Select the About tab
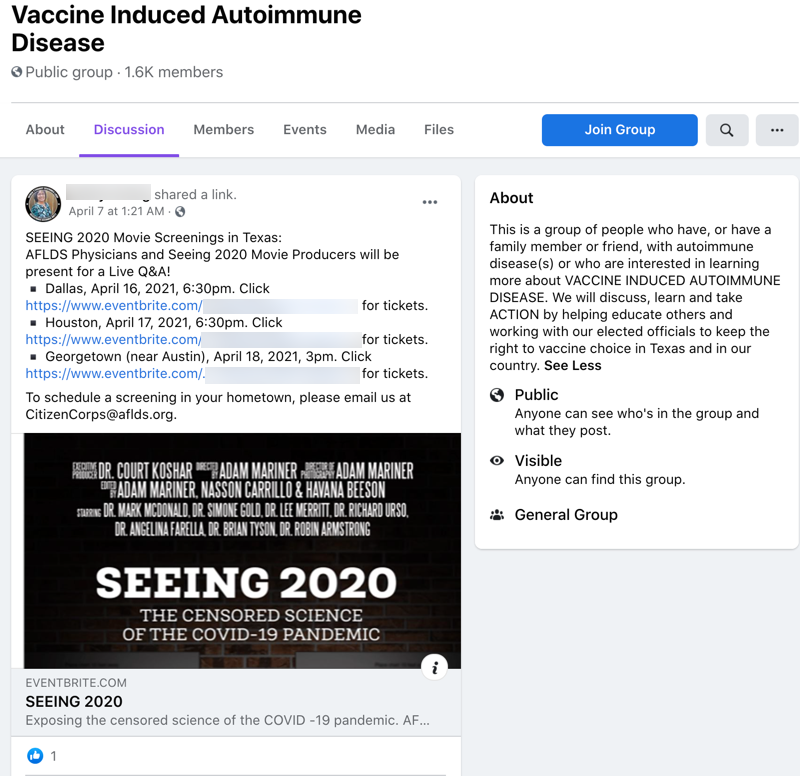This screenshot has height=776, width=800. point(44,129)
